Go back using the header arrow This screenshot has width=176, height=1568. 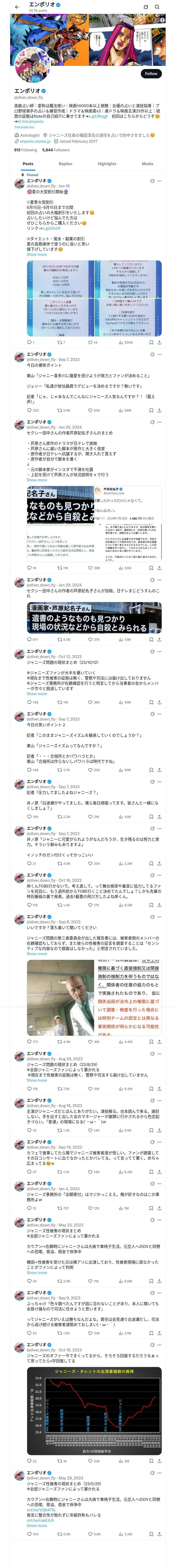tap(16, 7)
